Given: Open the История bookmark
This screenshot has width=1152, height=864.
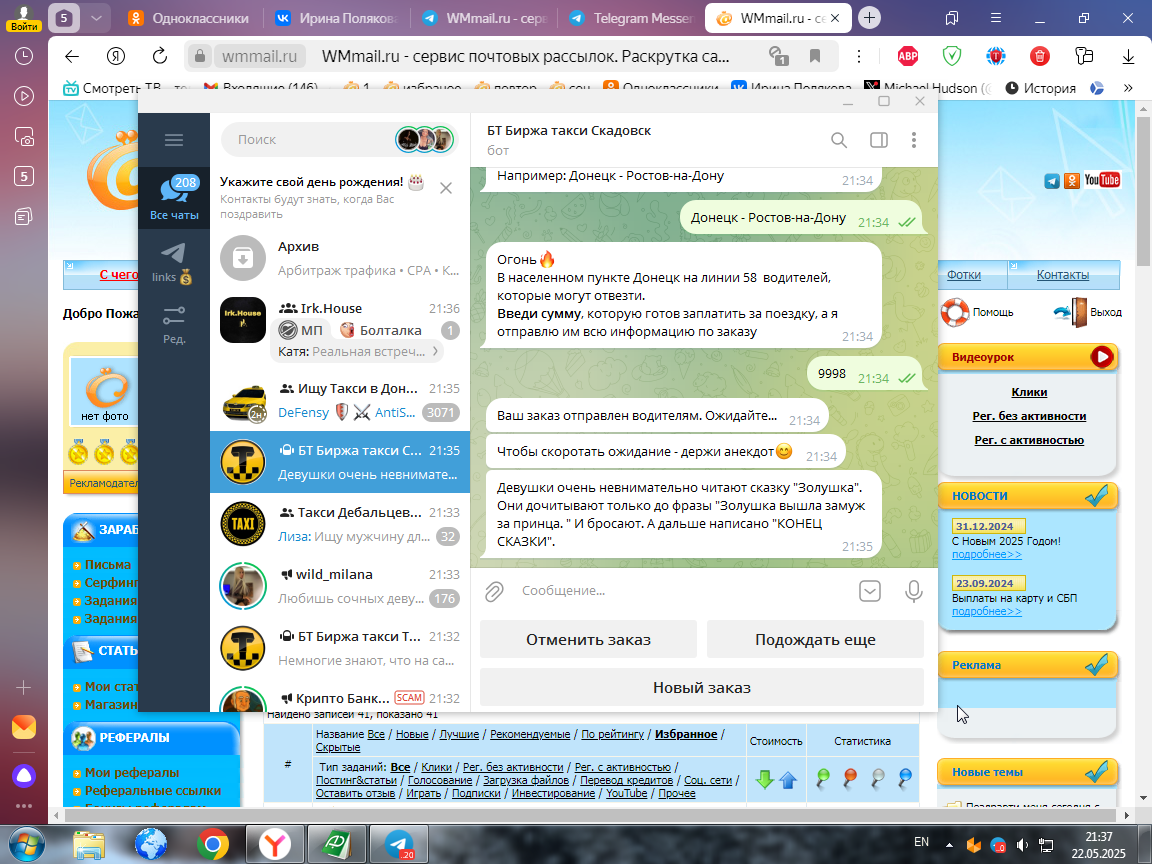Looking at the screenshot, I should point(1040,88).
